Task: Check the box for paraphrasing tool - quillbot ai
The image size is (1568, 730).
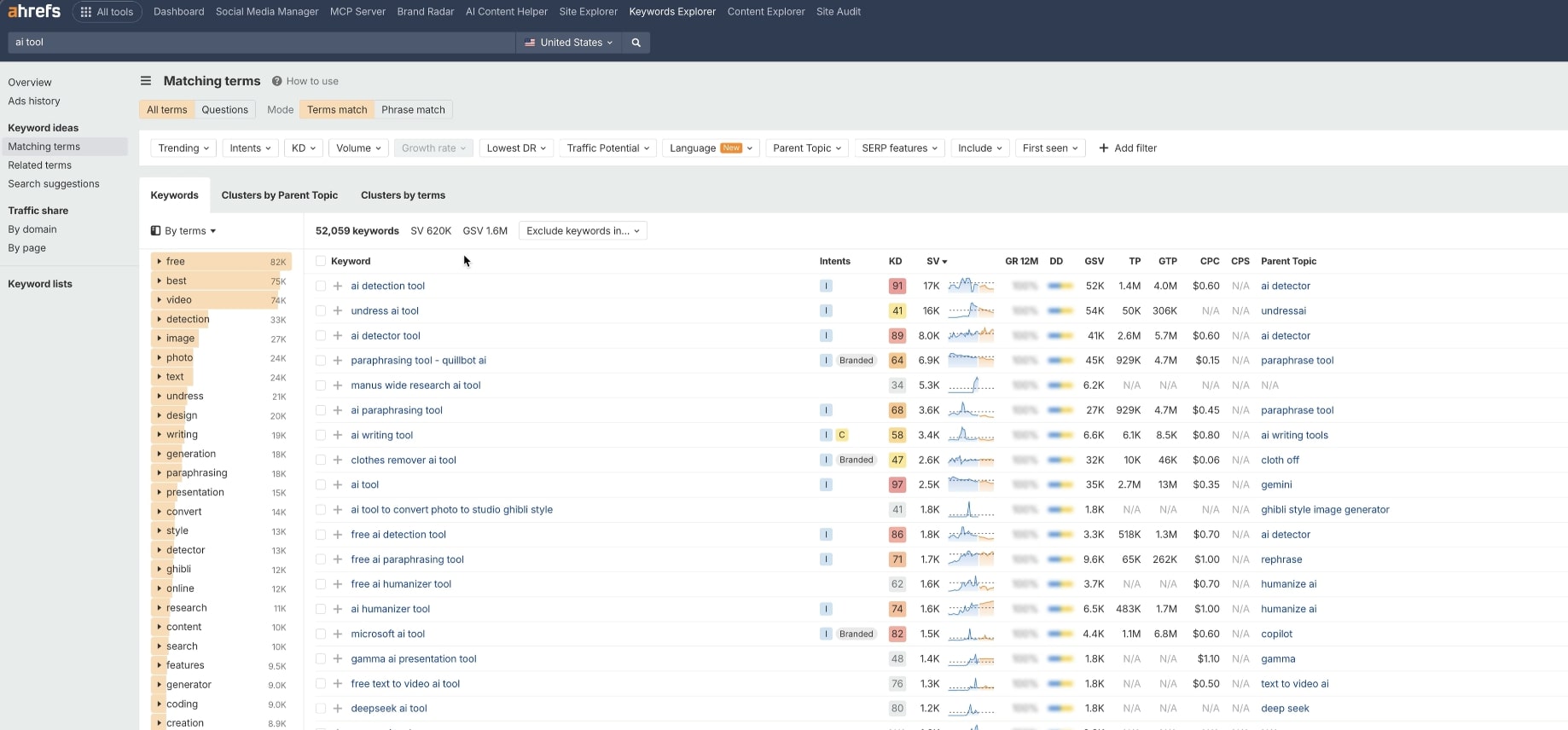Action: pyautogui.click(x=321, y=361)
